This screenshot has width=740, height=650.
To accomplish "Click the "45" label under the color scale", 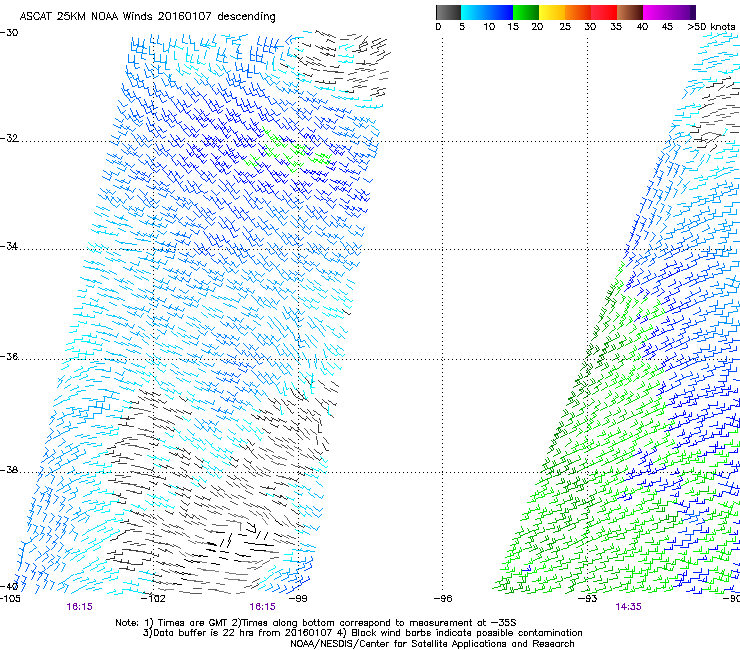I will point(667,27).
